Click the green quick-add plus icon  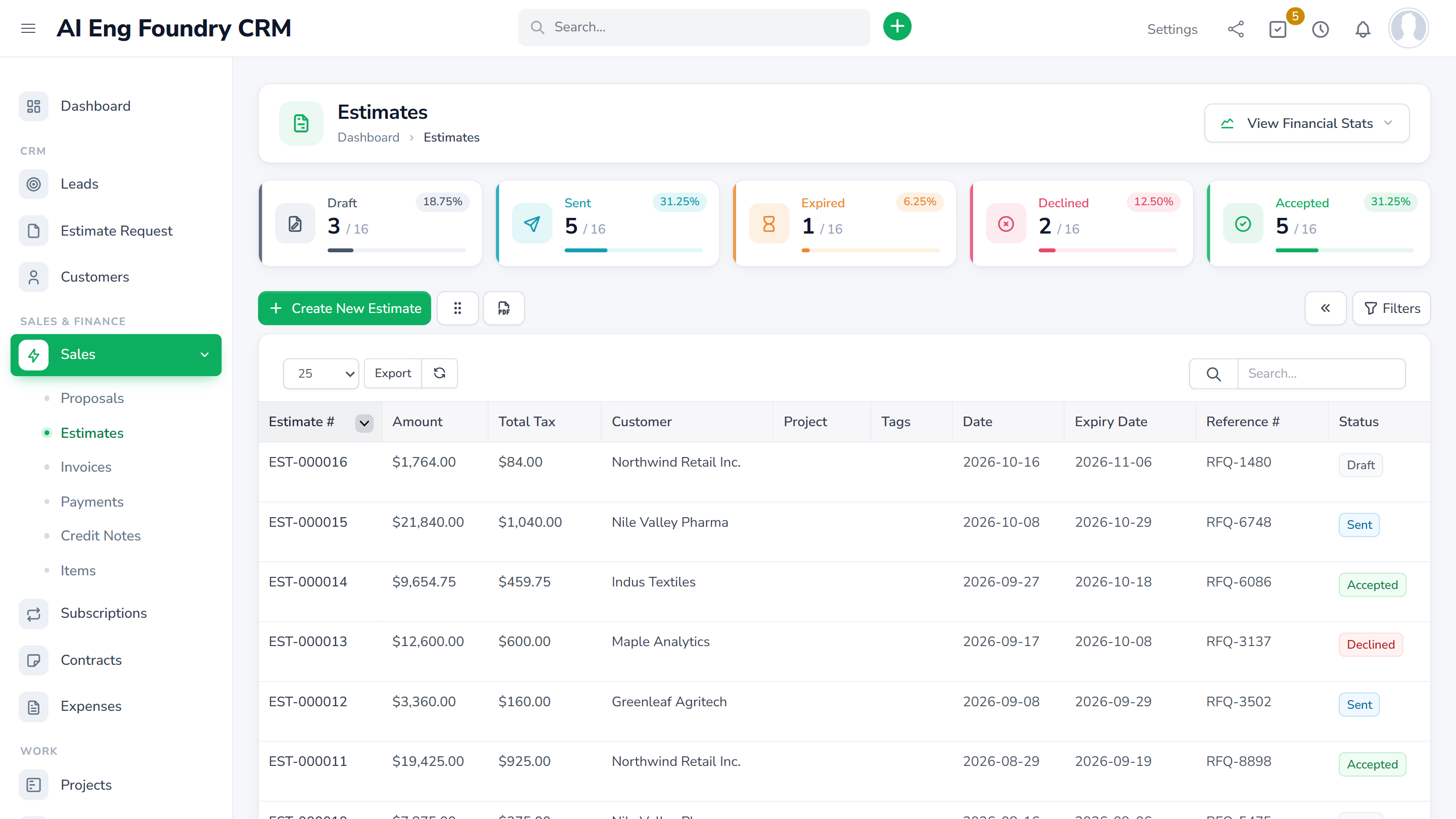click(897, 27)
